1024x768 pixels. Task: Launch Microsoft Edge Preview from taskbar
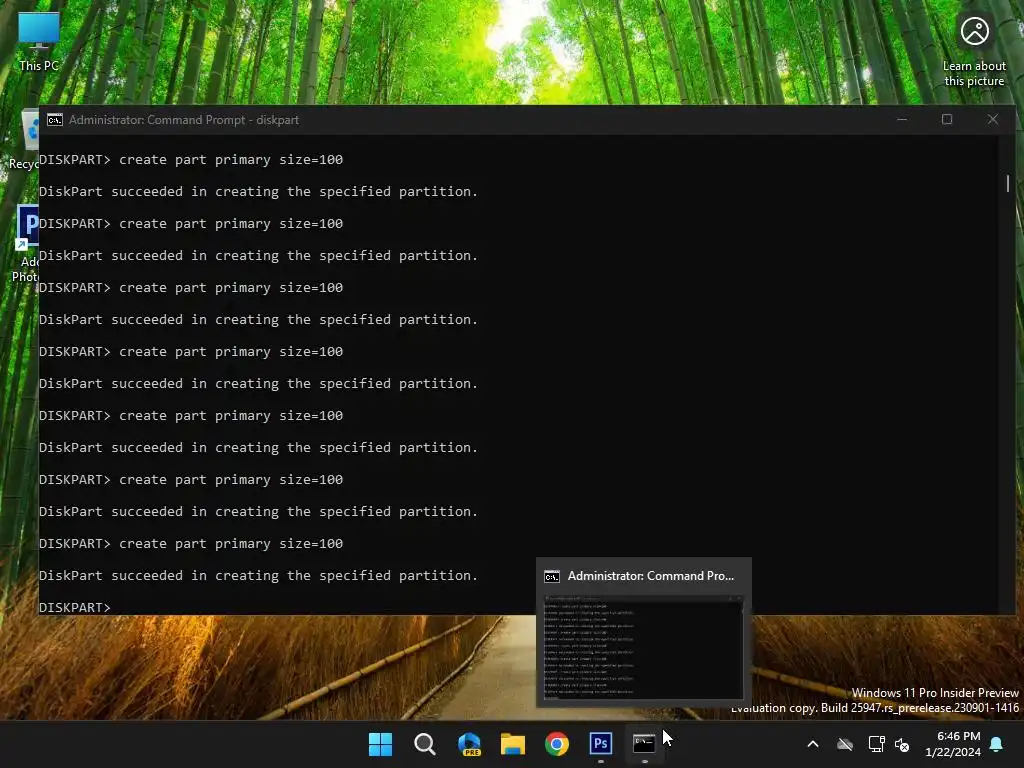[x=469, y=744]
